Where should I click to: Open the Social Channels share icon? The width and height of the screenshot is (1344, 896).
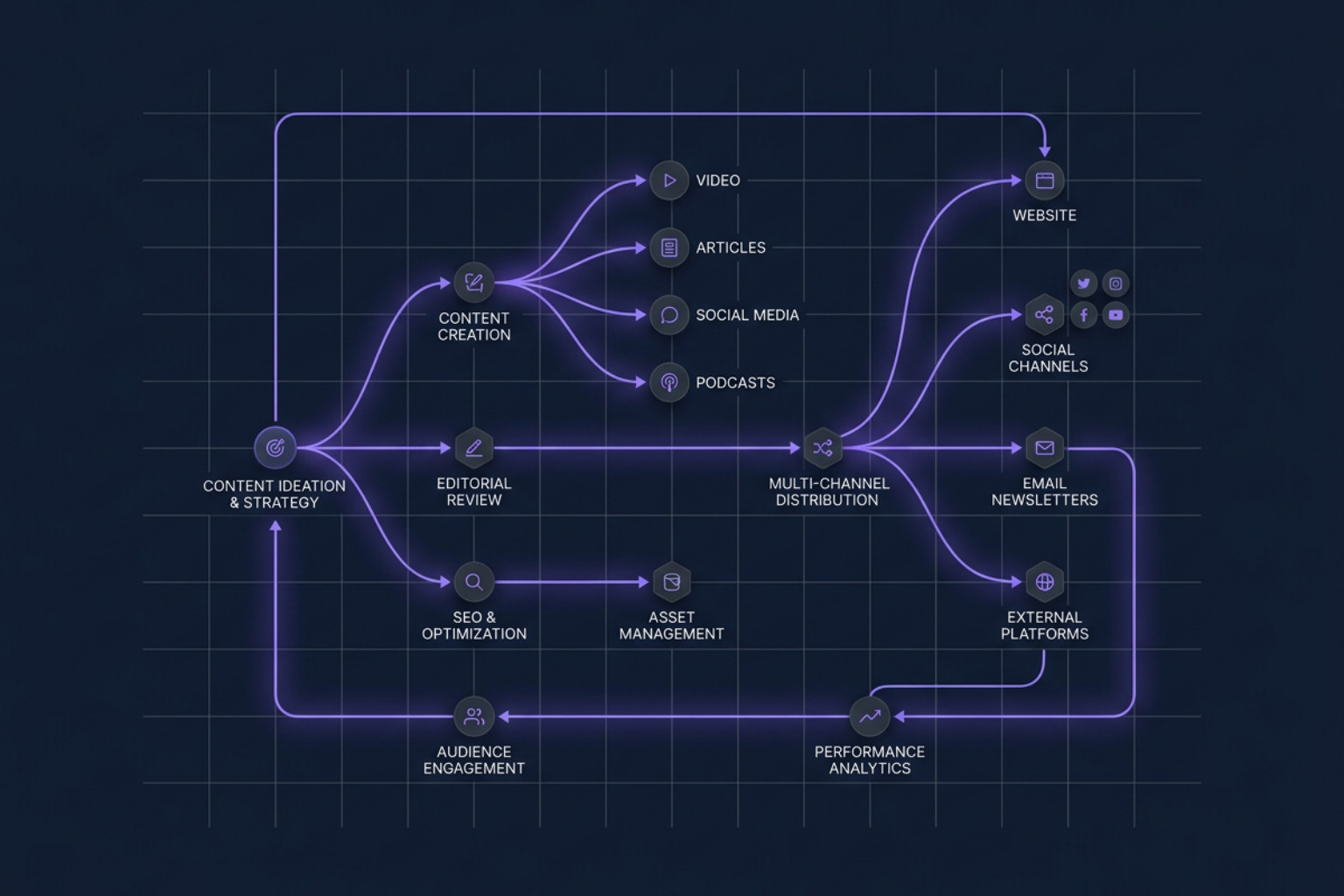(x=1045, y=313)
